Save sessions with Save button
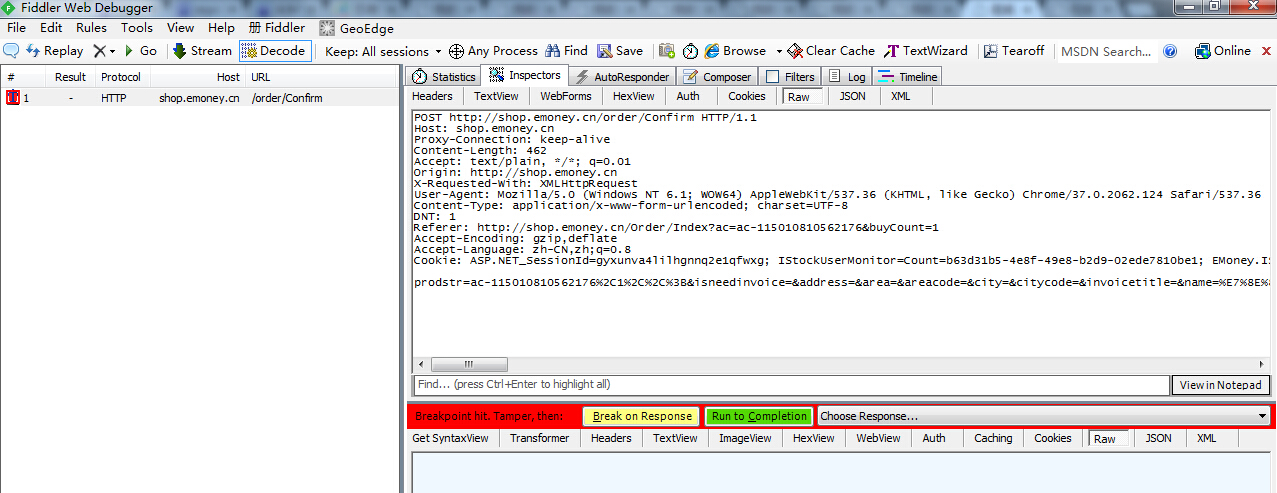This screenshot has width=1277, height=493. point(620,51)
